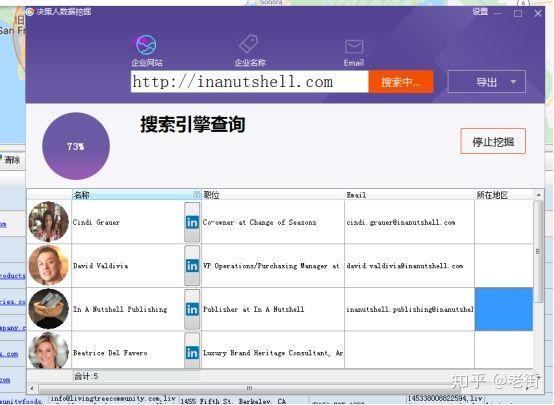Choose the Email envelope search mode
Screen dimensions: 554x405
pyautogui.click(x=354, y=46)
